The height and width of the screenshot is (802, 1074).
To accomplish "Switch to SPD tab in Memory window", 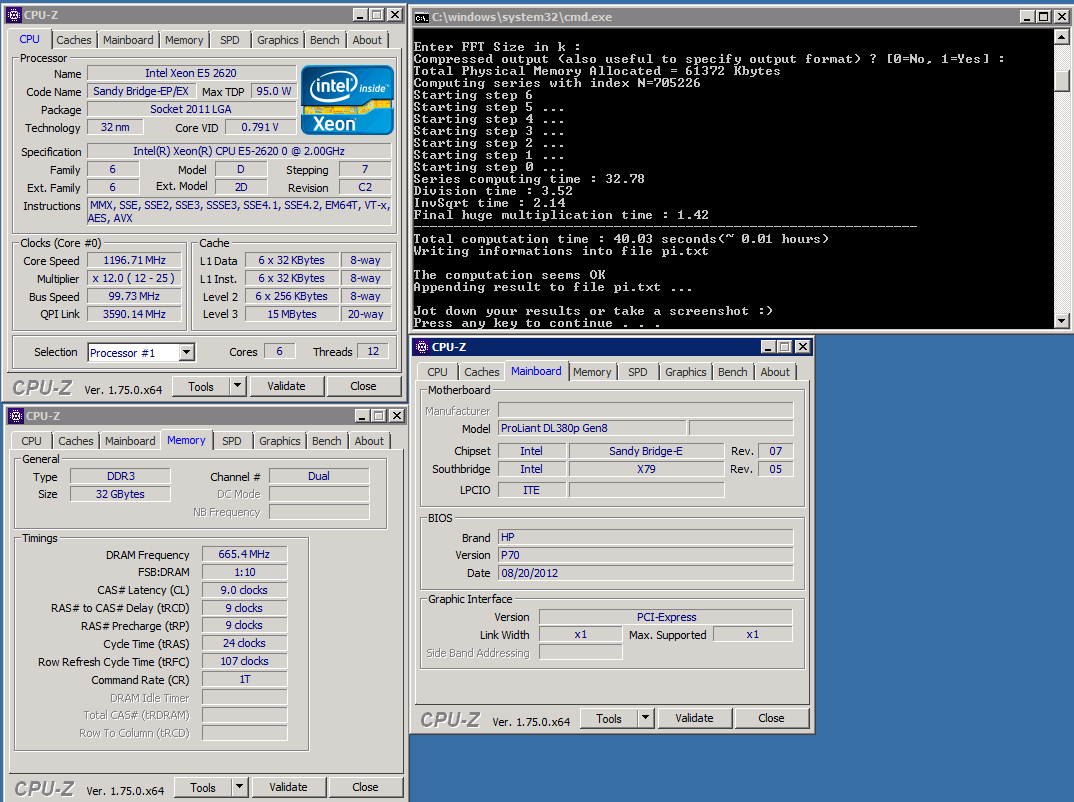I will (x=232, y=441).
